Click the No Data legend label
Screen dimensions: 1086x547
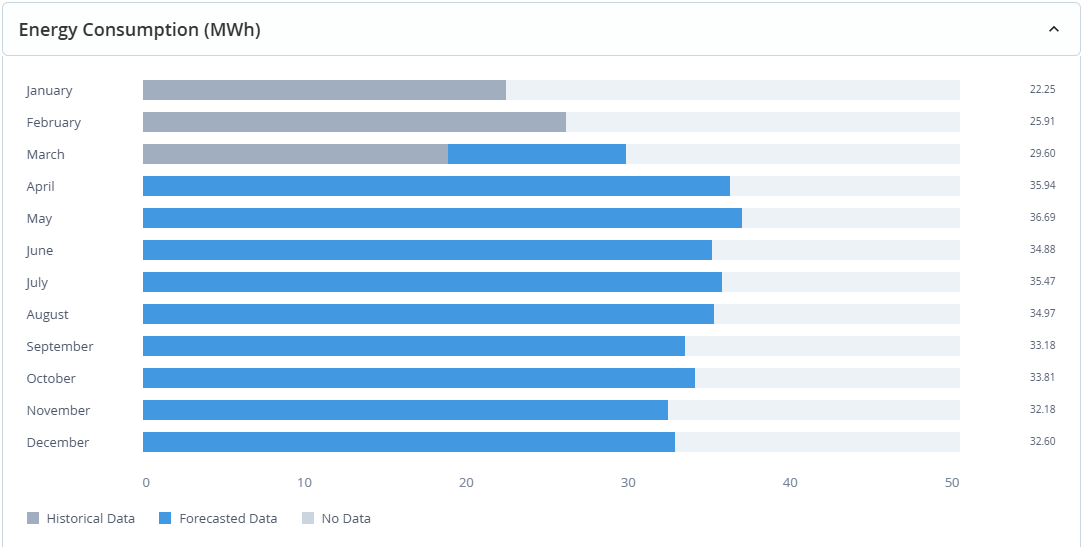tap(346, 518)
